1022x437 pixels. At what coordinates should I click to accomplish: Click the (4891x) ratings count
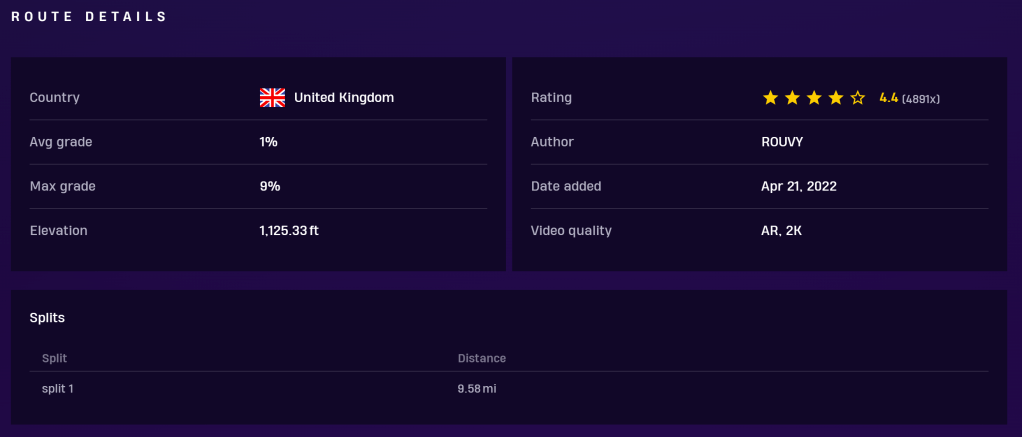click(x=921, y=99)
